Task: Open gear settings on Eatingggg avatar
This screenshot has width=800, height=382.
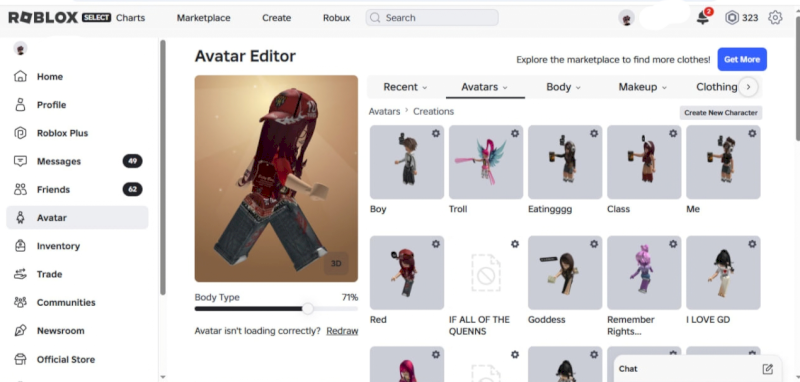Action: coord(594,133)
